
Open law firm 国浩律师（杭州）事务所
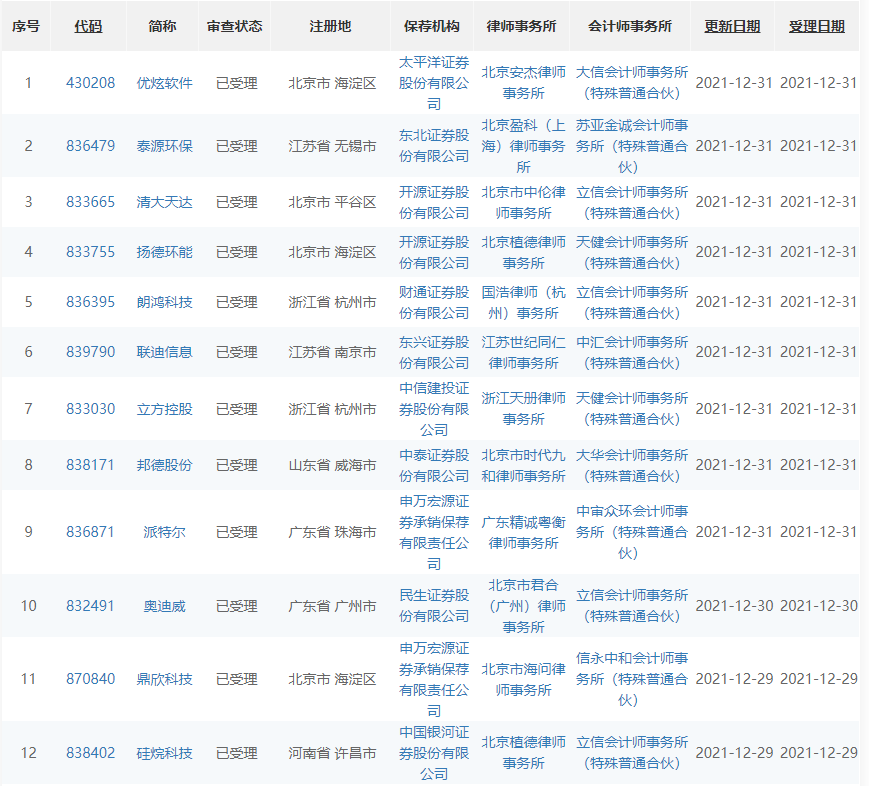(523, 302)
